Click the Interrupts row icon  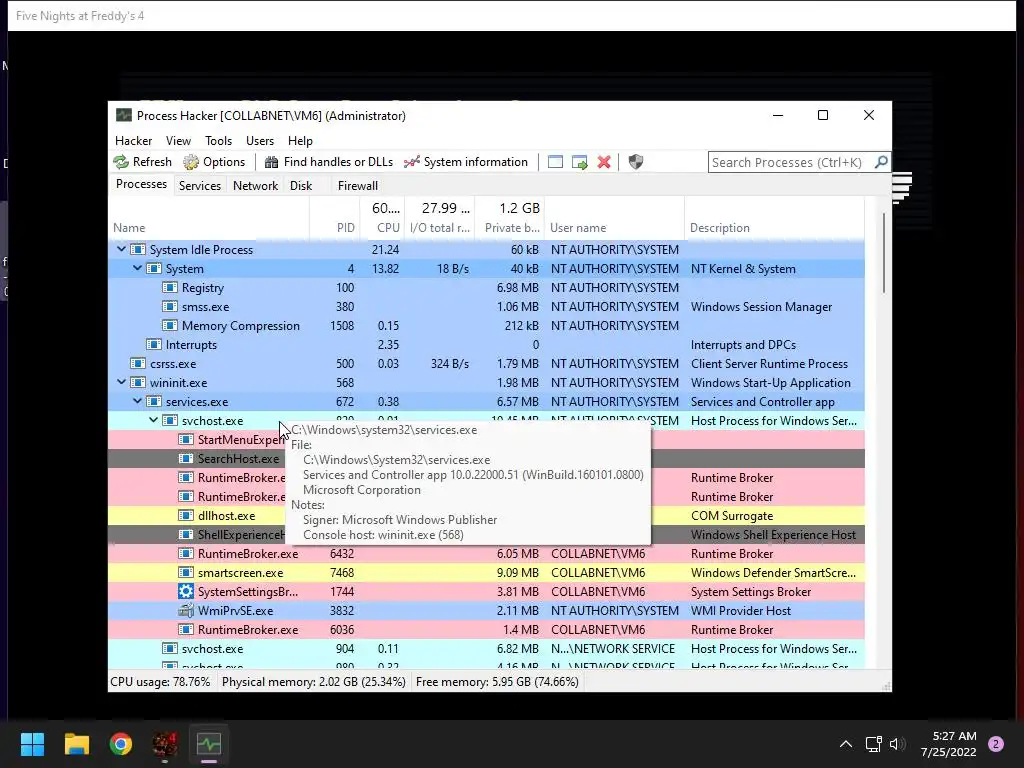pos(154,345)
